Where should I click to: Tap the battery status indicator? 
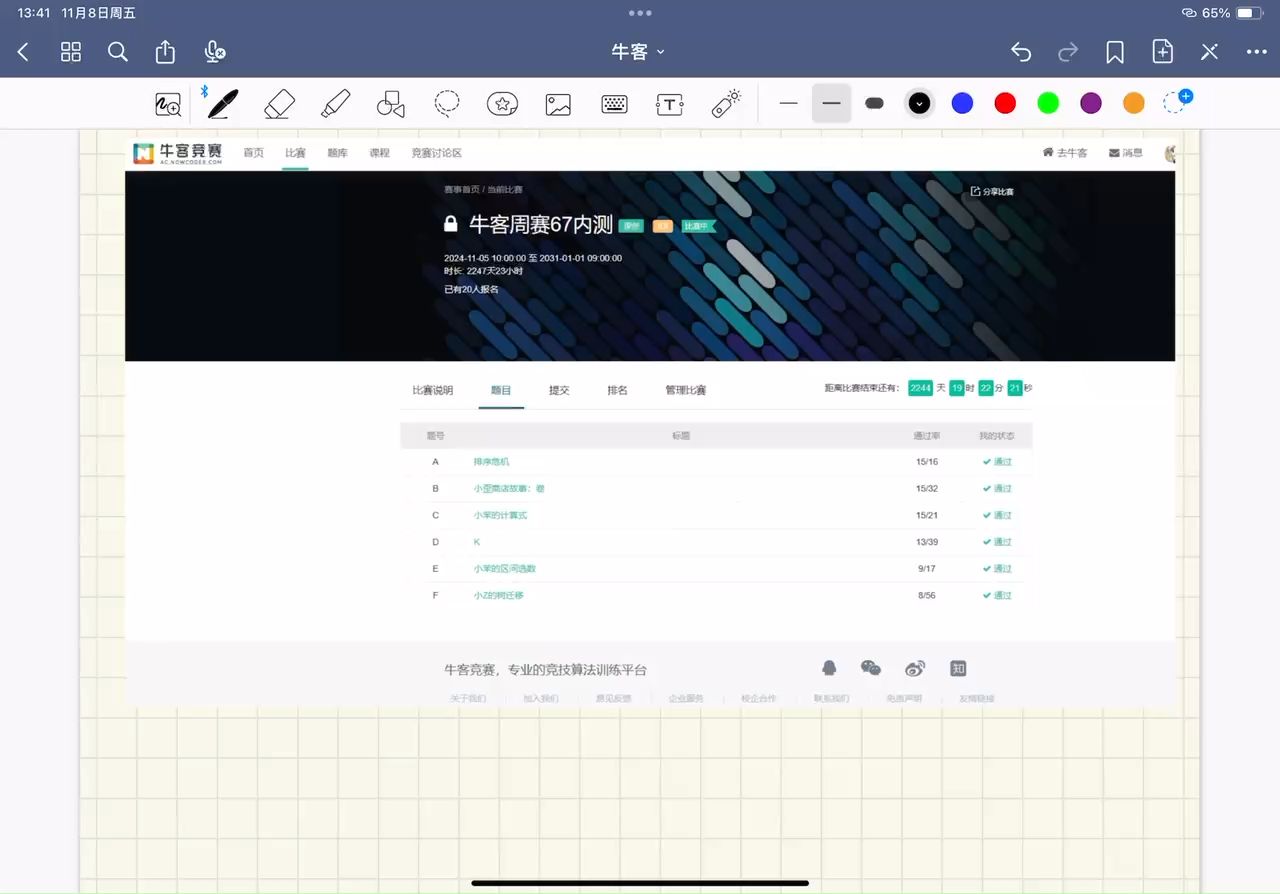pos(1250,13)
